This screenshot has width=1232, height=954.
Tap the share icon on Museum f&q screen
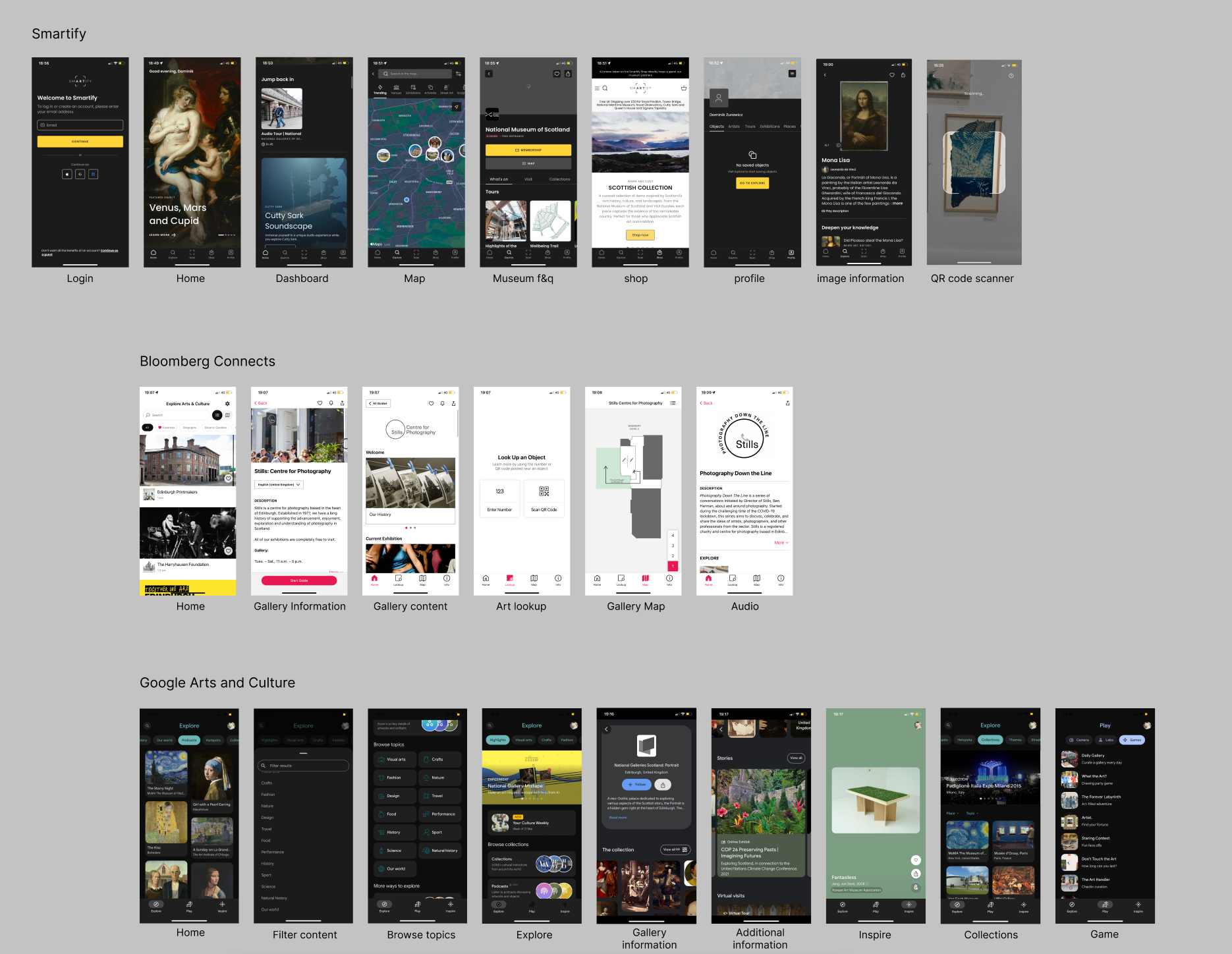[568, 74]
